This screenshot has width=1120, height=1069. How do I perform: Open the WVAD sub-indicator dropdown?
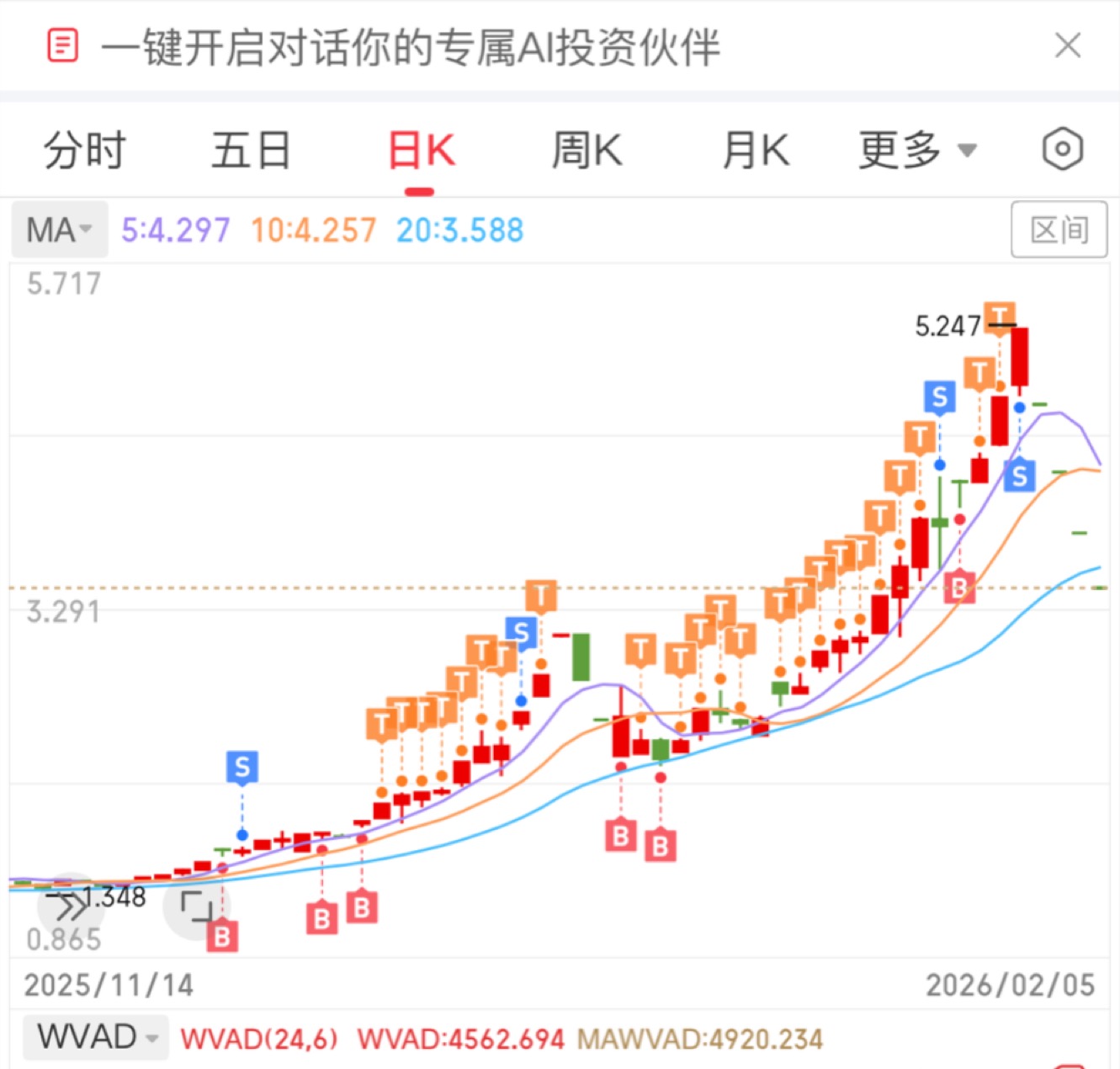[x=96, y=1037]
